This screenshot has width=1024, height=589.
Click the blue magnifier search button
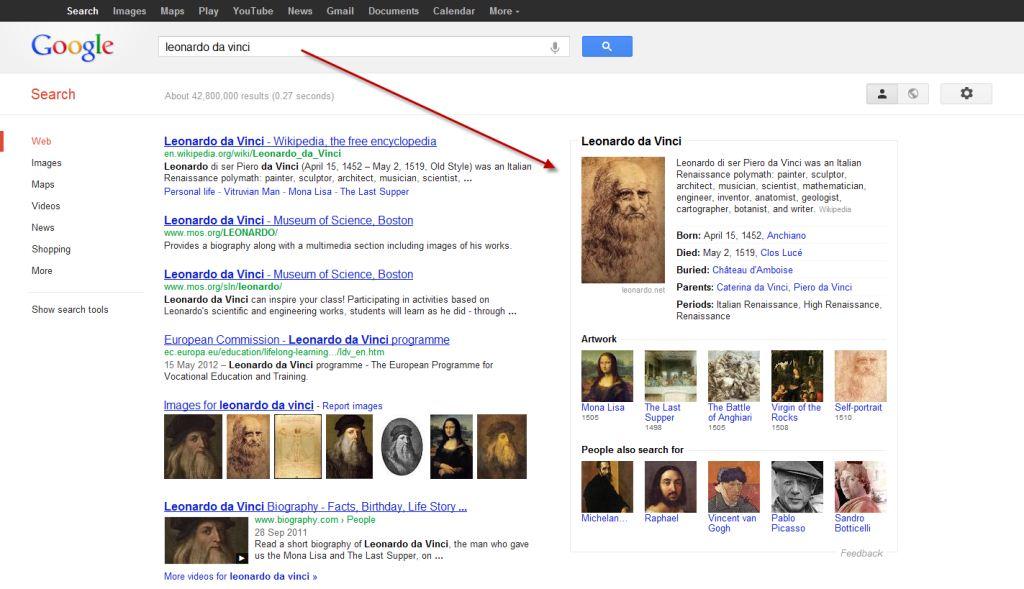coord(607,46)
